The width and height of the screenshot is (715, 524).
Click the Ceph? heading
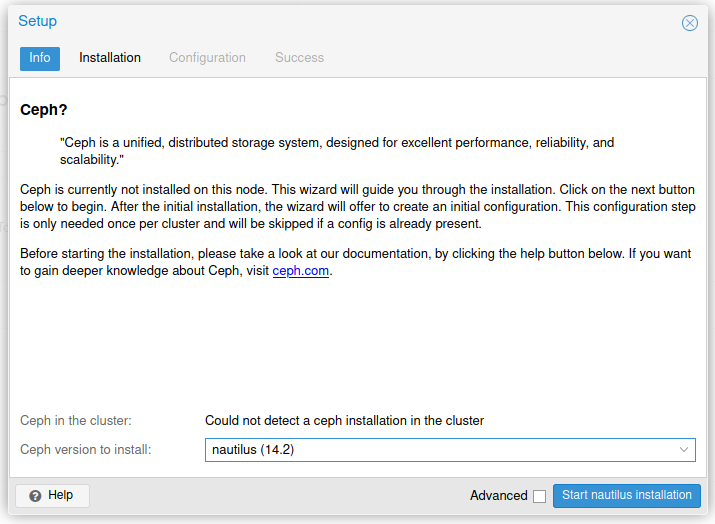[x=44, y=110]
